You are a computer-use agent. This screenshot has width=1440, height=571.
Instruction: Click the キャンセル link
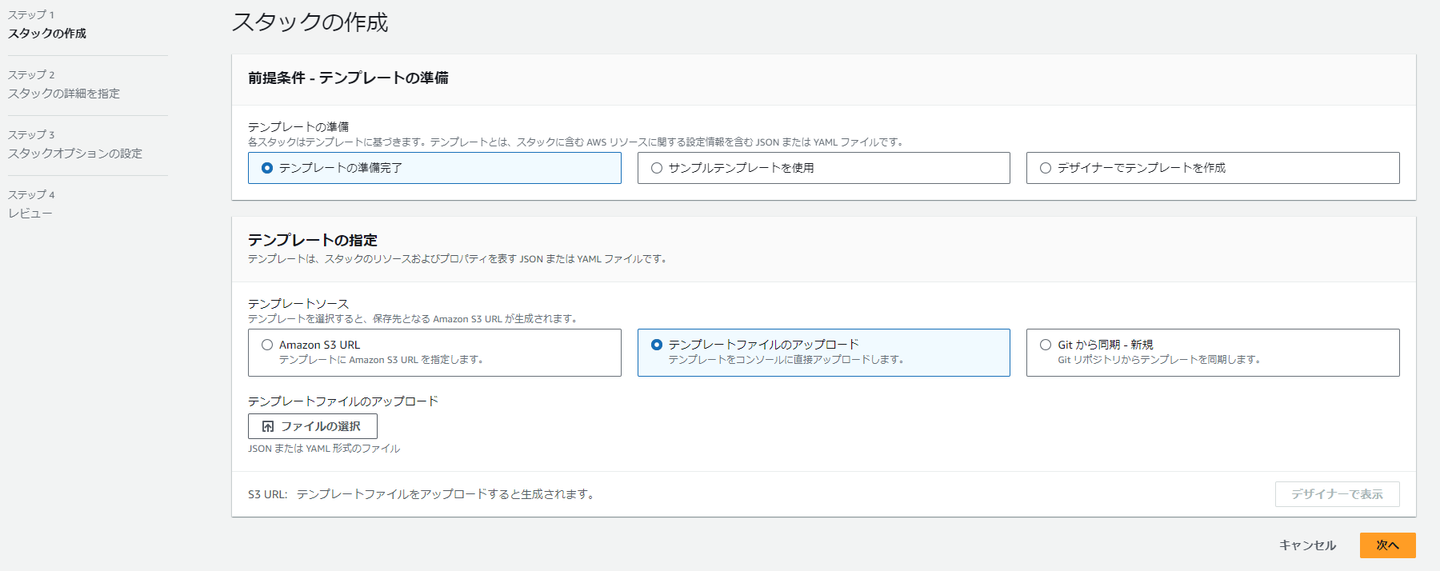1307,545
